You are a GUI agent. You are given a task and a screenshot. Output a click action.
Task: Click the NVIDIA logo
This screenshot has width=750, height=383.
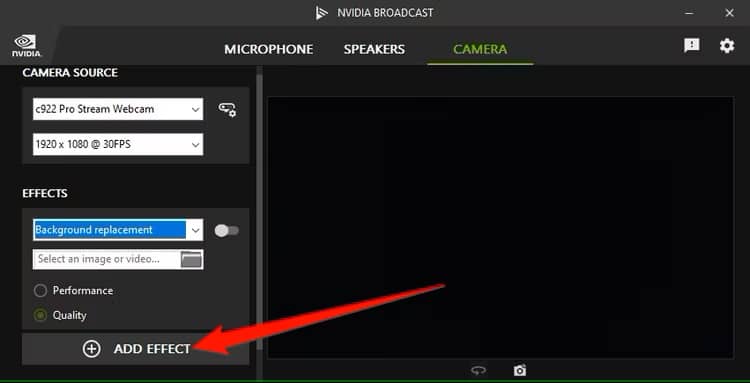(x=26, y=46)
